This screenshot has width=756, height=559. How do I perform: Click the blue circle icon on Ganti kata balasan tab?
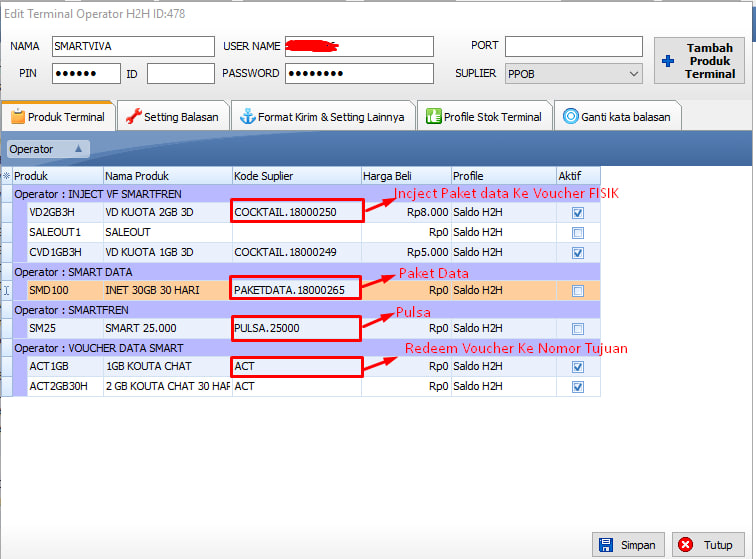tap(571, 117)
